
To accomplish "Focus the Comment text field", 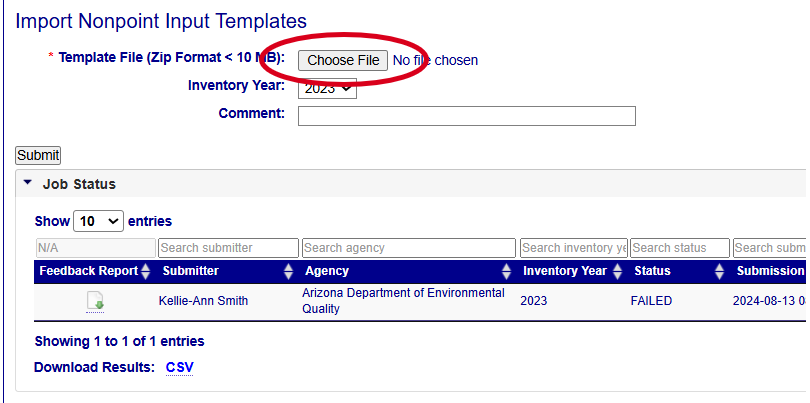I will point(466,116).
